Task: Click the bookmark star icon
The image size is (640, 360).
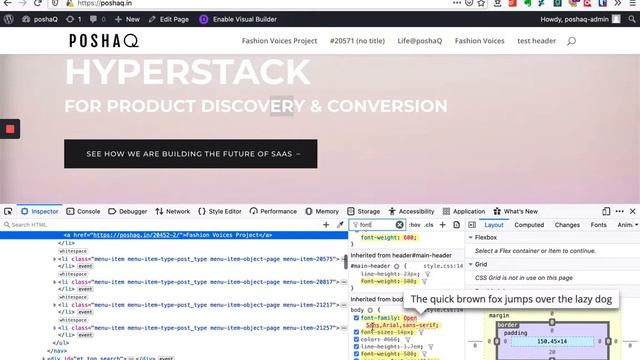Action: (x=482, y=3)
